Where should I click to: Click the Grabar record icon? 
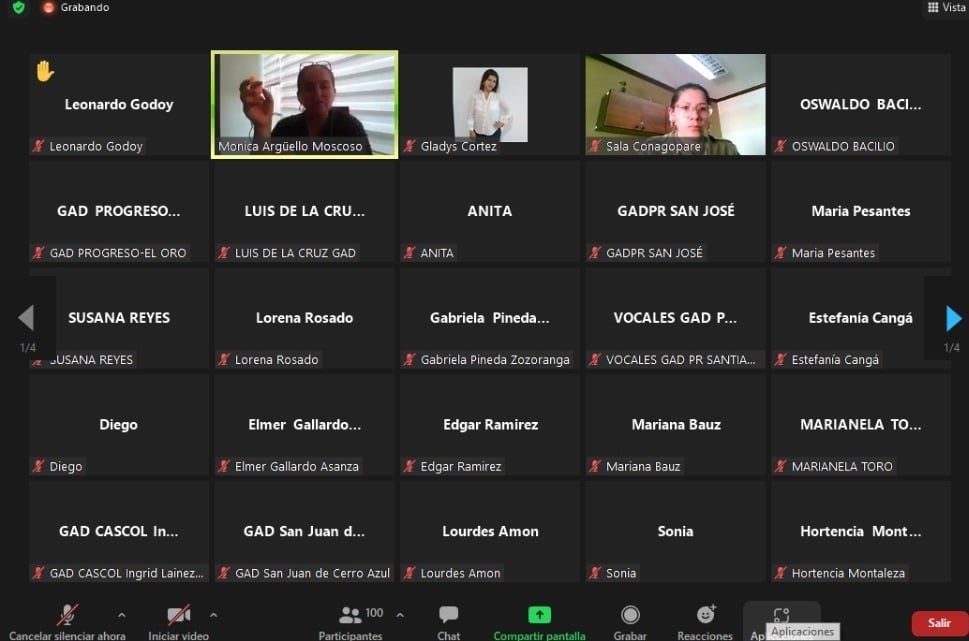(x=630, y=616)
